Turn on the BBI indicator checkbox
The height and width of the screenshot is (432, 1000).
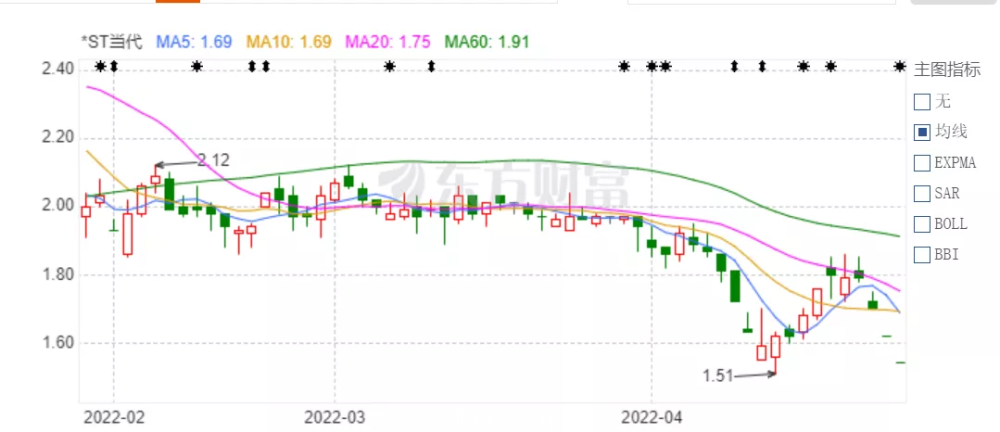tap(922, 255)
